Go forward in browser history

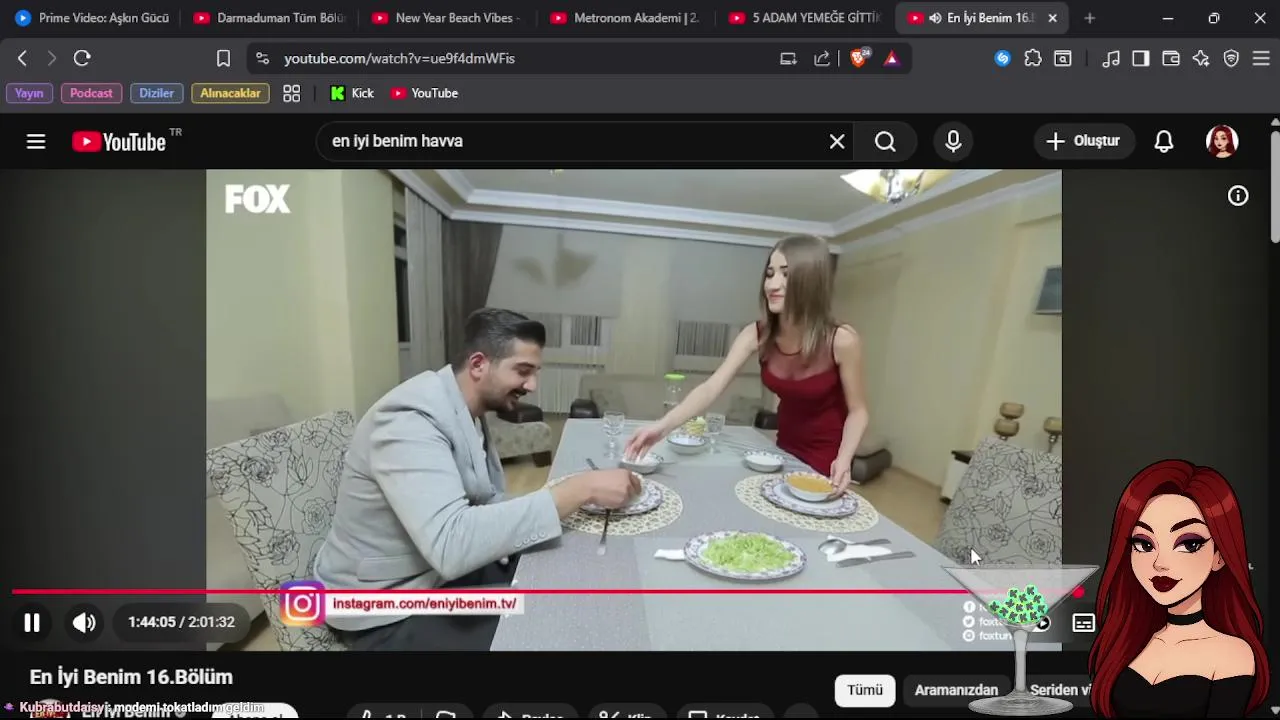click(x=52, y=58)
